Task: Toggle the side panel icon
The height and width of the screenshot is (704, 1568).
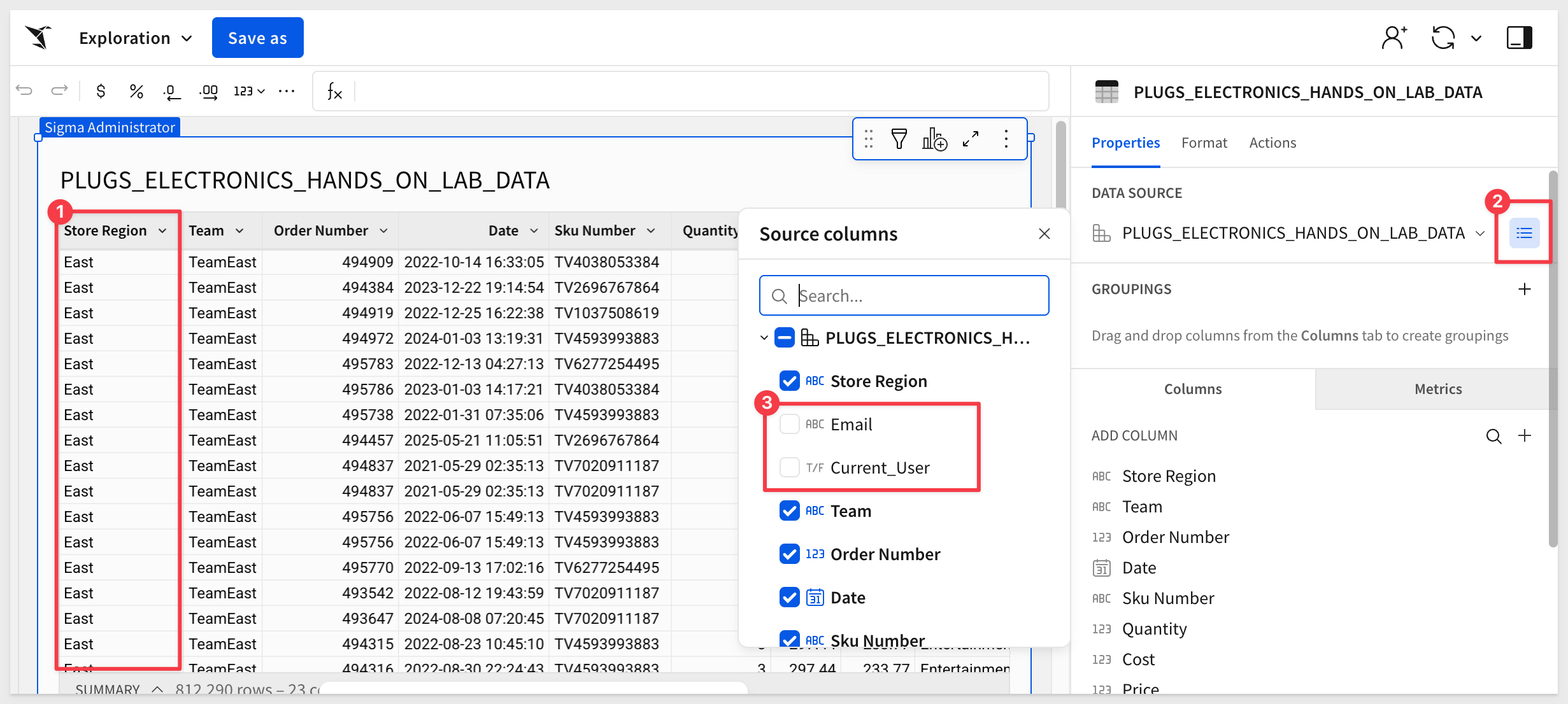Action: point(1519,38)
